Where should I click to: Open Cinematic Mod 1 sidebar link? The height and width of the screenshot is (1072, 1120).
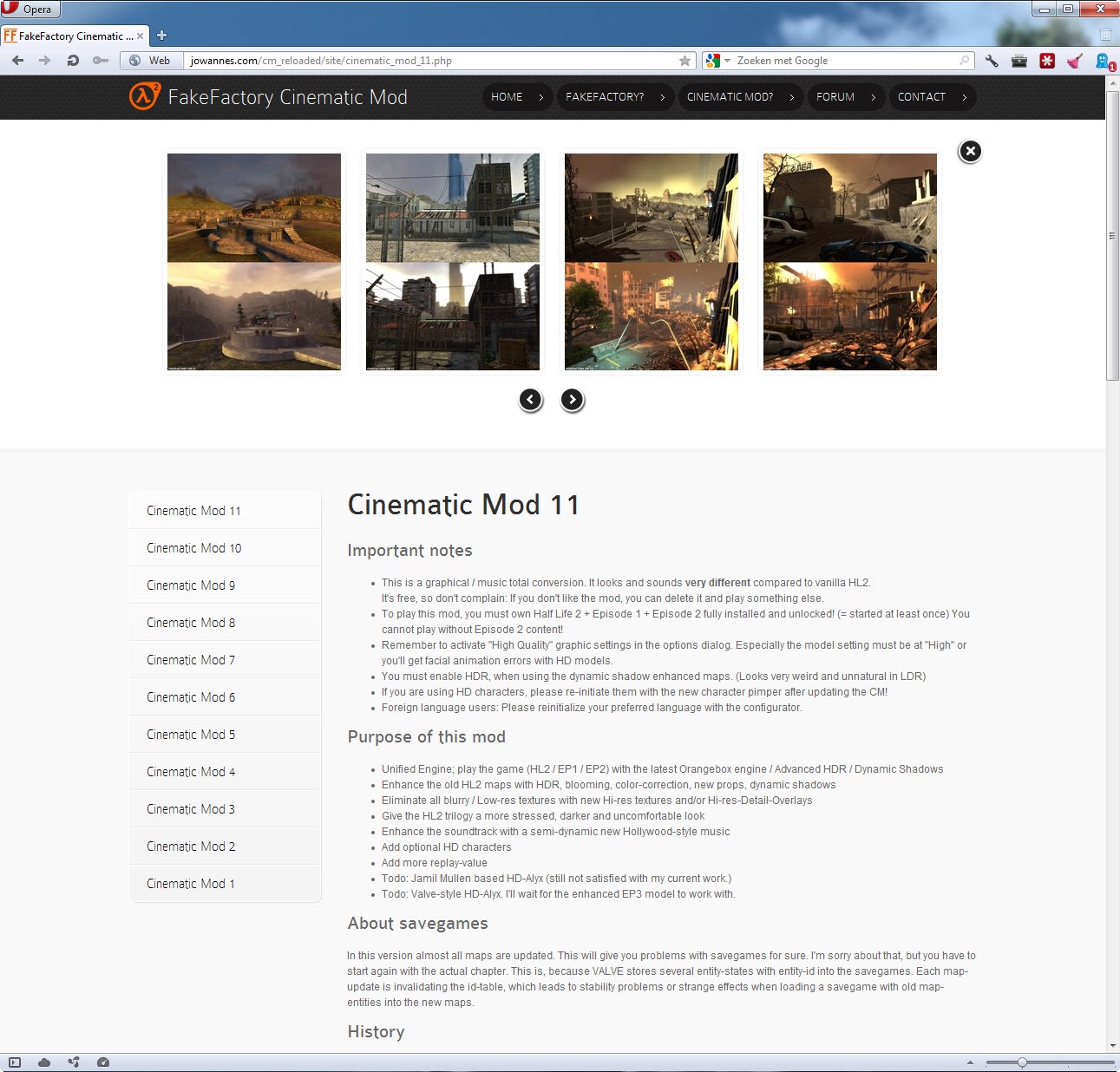(x=225, y=884)
